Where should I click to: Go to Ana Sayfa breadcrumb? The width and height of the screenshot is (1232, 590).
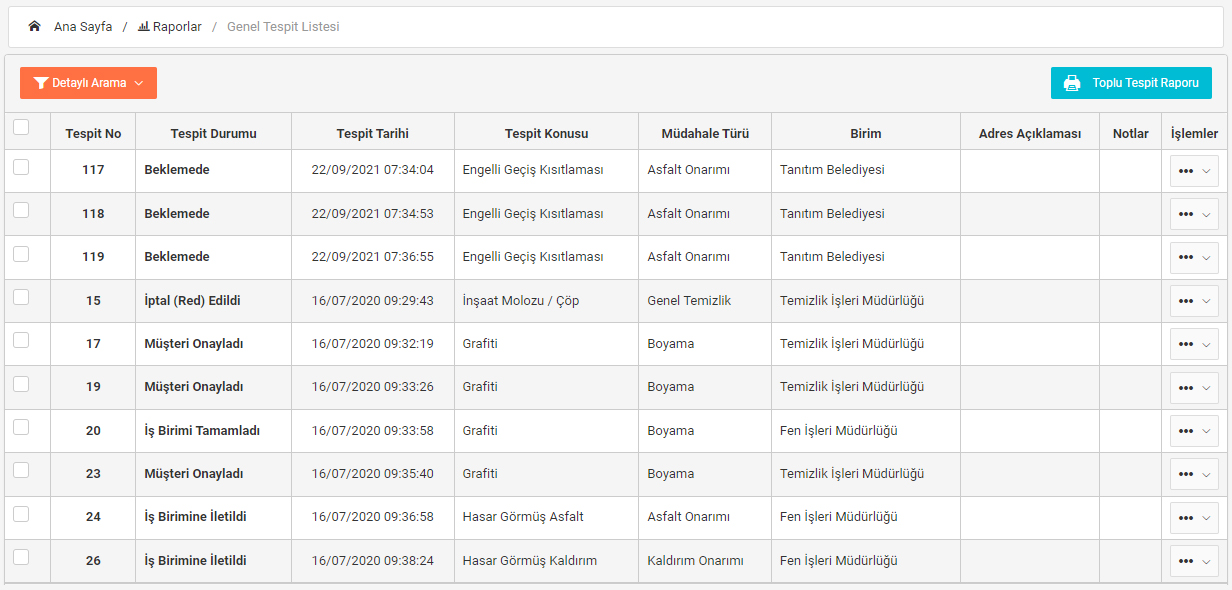[83, 27]
